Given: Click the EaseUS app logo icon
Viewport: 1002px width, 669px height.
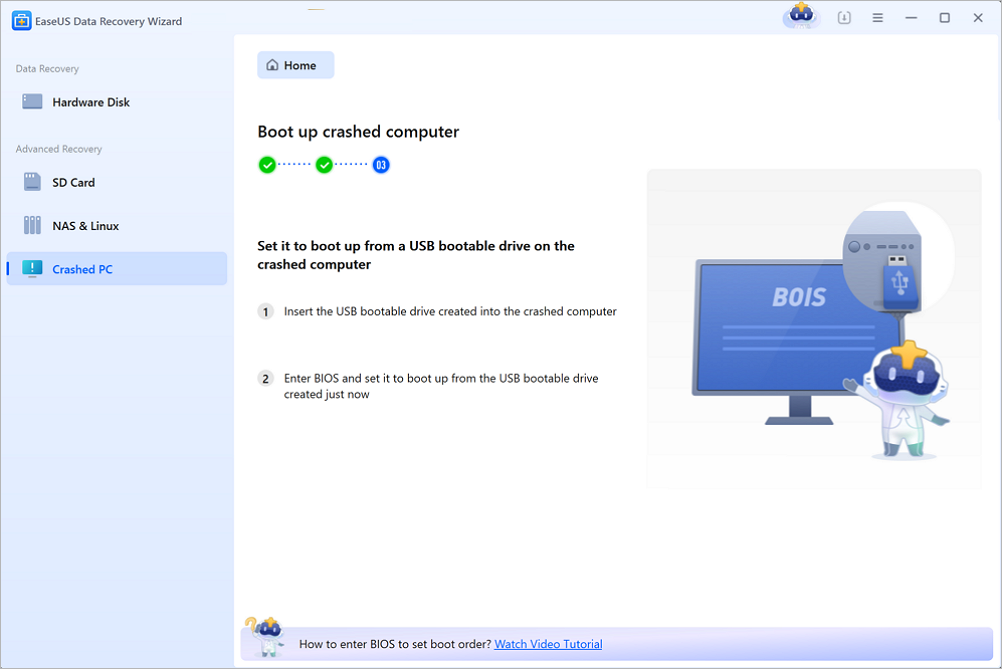Looking at the screenshot, I should [x=21, y=21].
